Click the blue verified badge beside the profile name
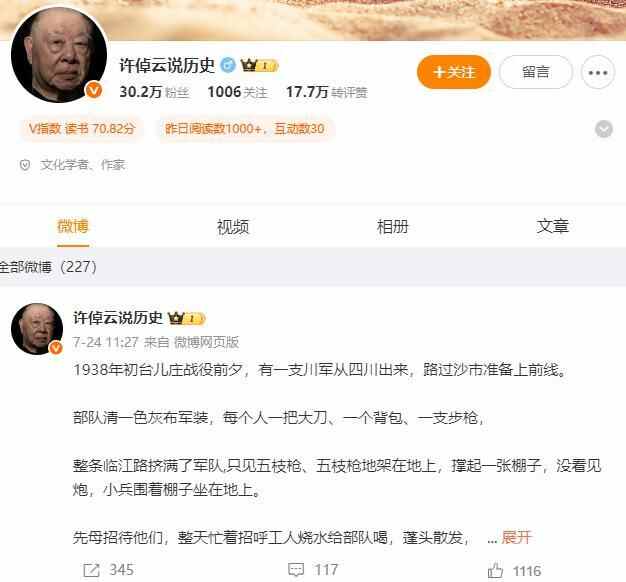The width and height of the screenshot is (626, 582). click(228, 65)
